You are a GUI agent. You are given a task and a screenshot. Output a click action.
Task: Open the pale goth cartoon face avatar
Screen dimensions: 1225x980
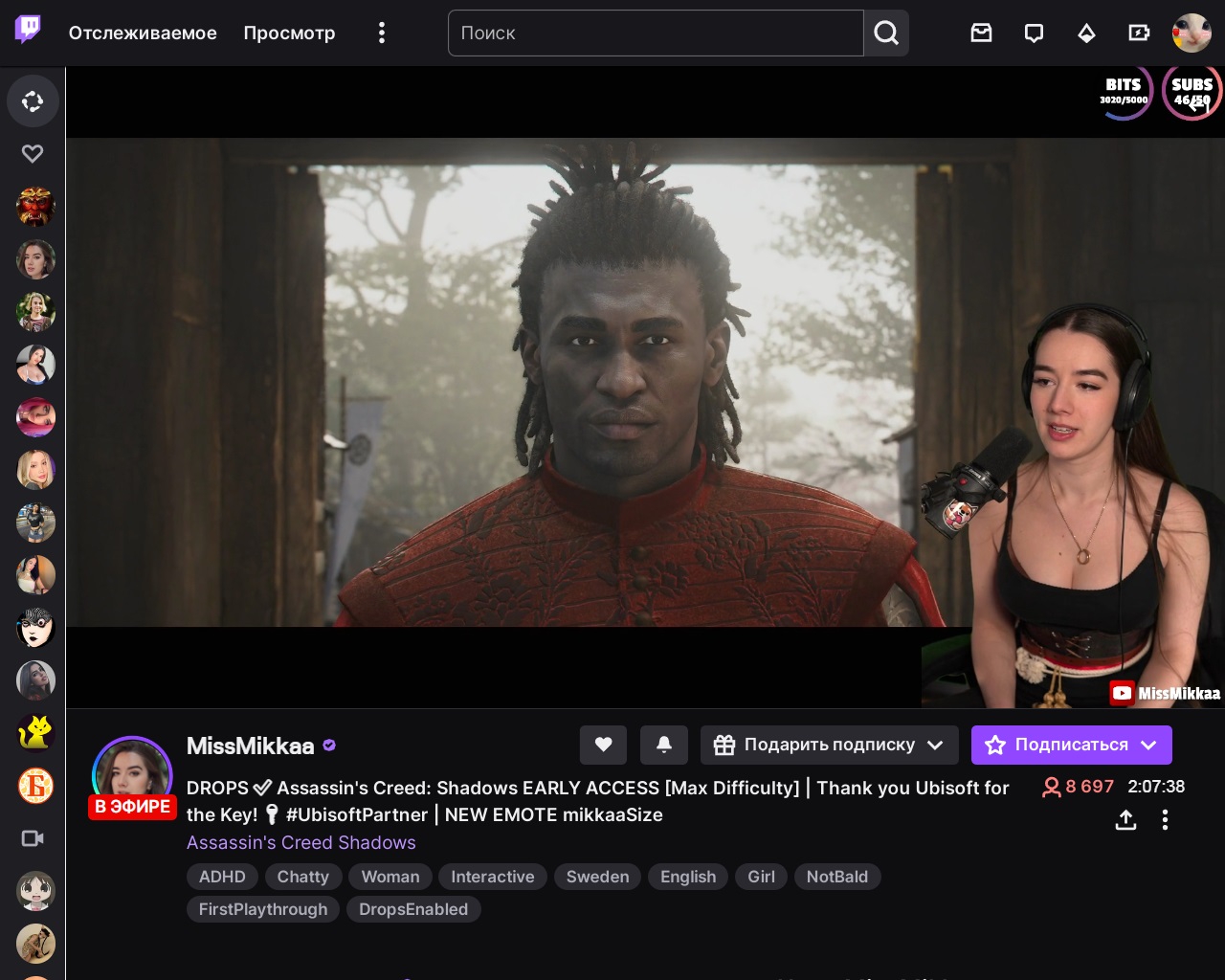pos(35,627)
